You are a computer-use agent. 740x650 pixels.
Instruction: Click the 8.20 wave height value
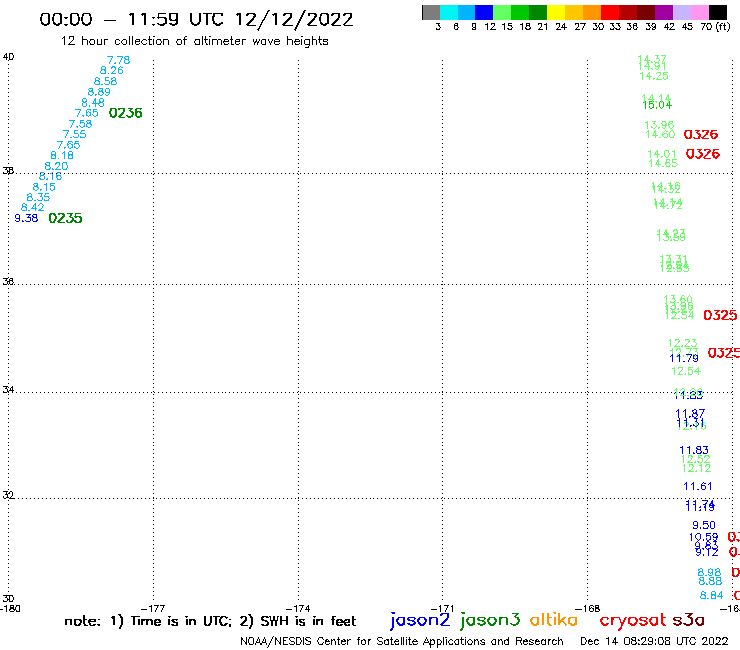(56, 166)
